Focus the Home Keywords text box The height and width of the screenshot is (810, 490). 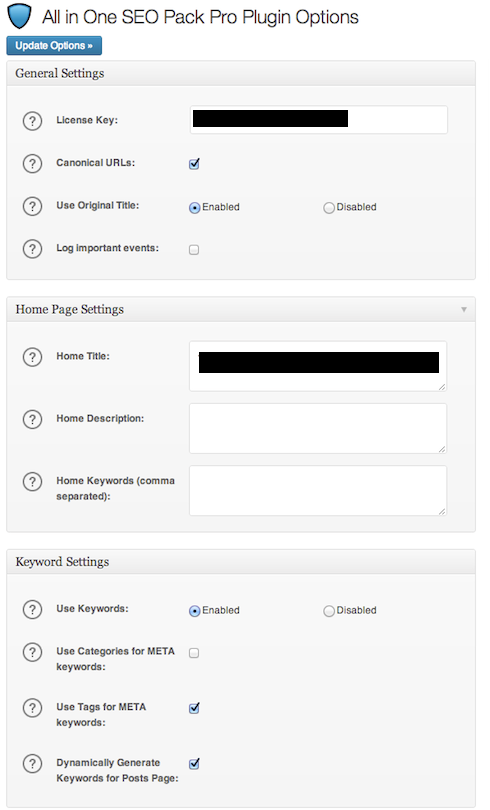point(318,490)
